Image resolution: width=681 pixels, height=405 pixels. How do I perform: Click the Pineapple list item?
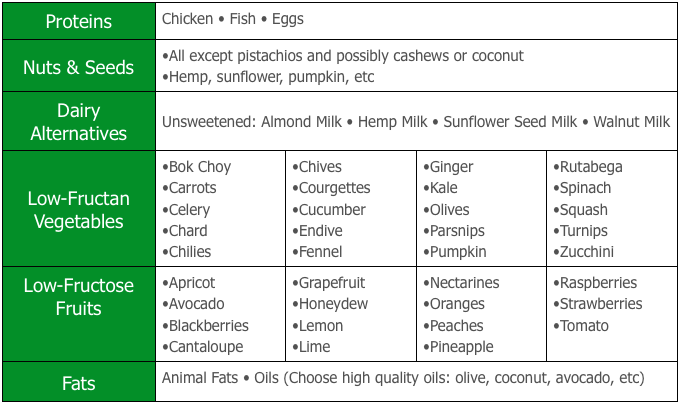459,347
